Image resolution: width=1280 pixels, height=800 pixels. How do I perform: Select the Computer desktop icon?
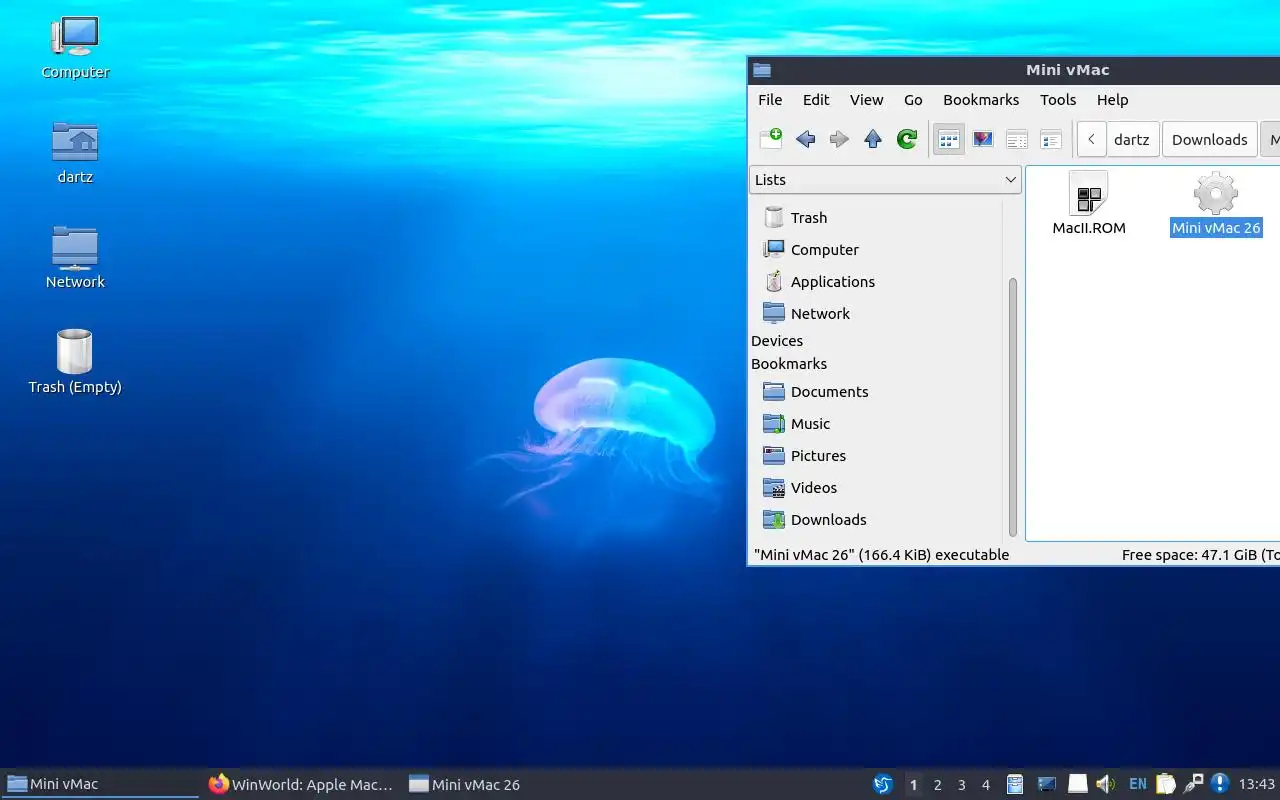tap(75, 47)
